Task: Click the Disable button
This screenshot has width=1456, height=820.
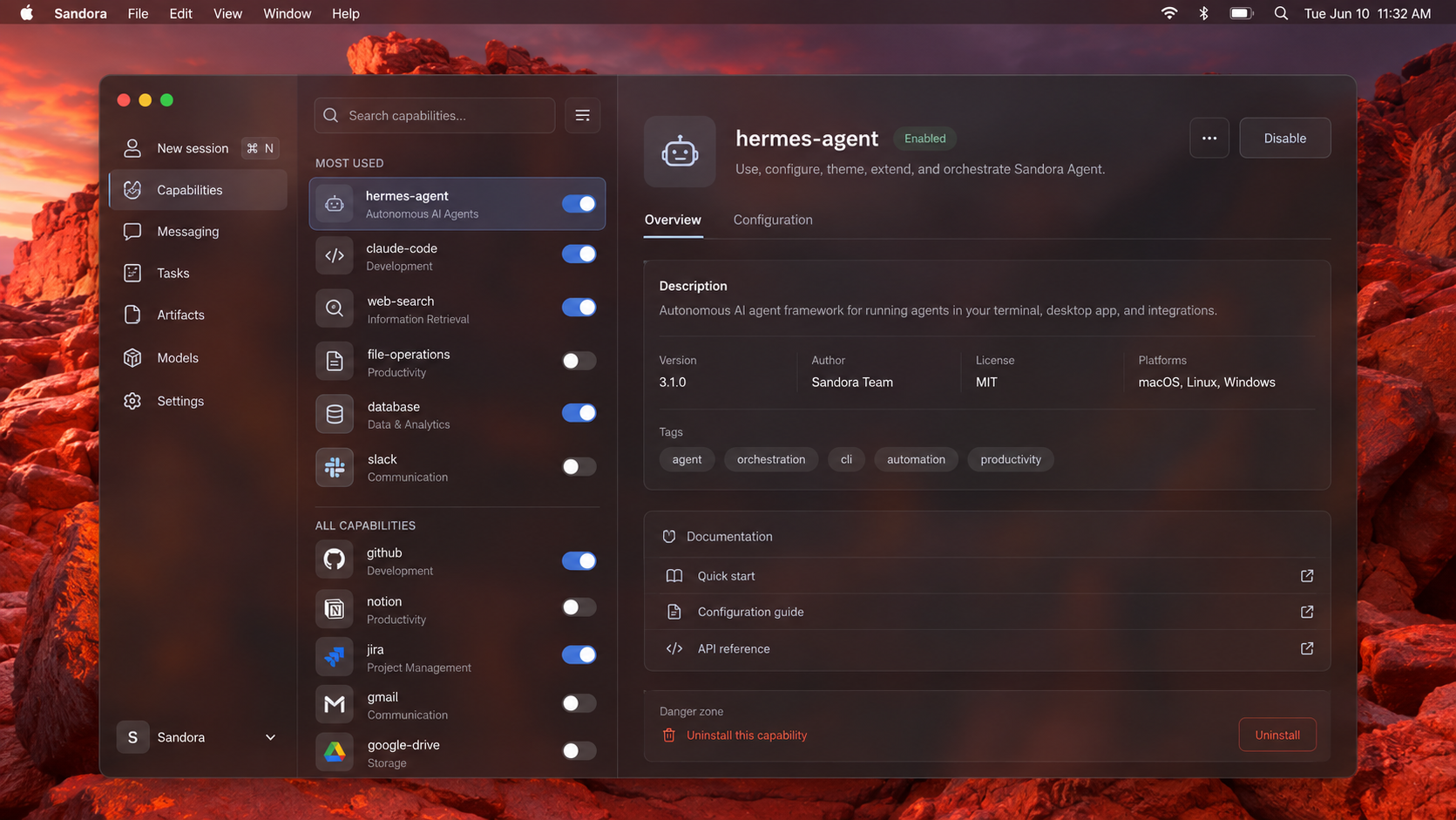Action: click(1285, 138)
